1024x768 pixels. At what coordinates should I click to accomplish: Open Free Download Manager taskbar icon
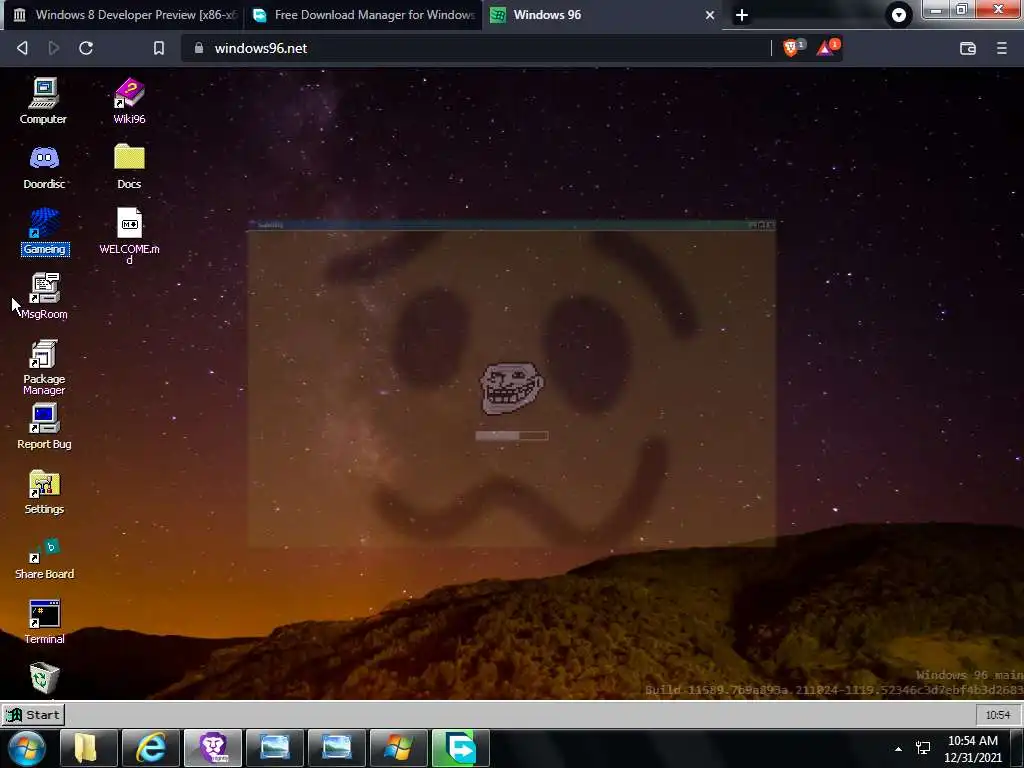click(460, 748)
